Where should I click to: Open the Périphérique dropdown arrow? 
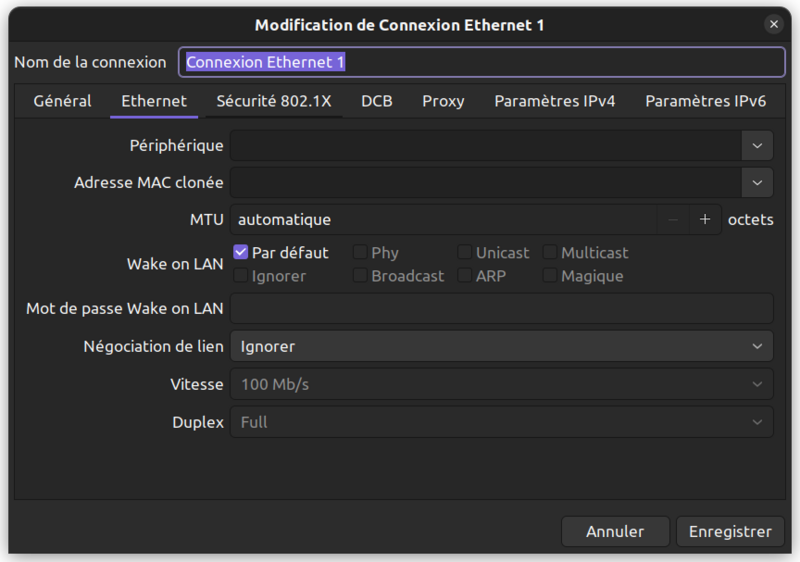[x=757, y=146]
